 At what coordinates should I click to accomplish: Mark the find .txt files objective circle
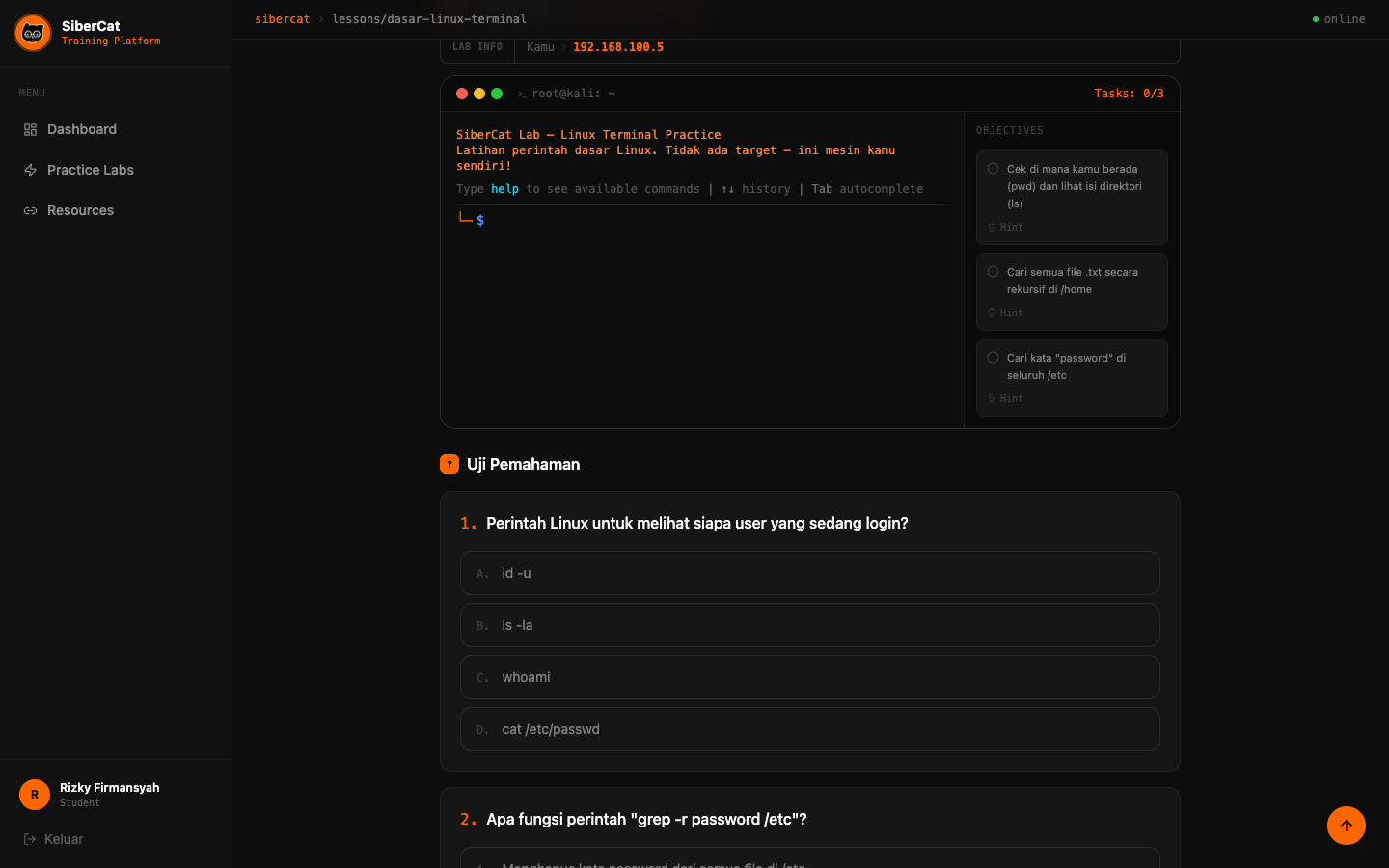993,272
